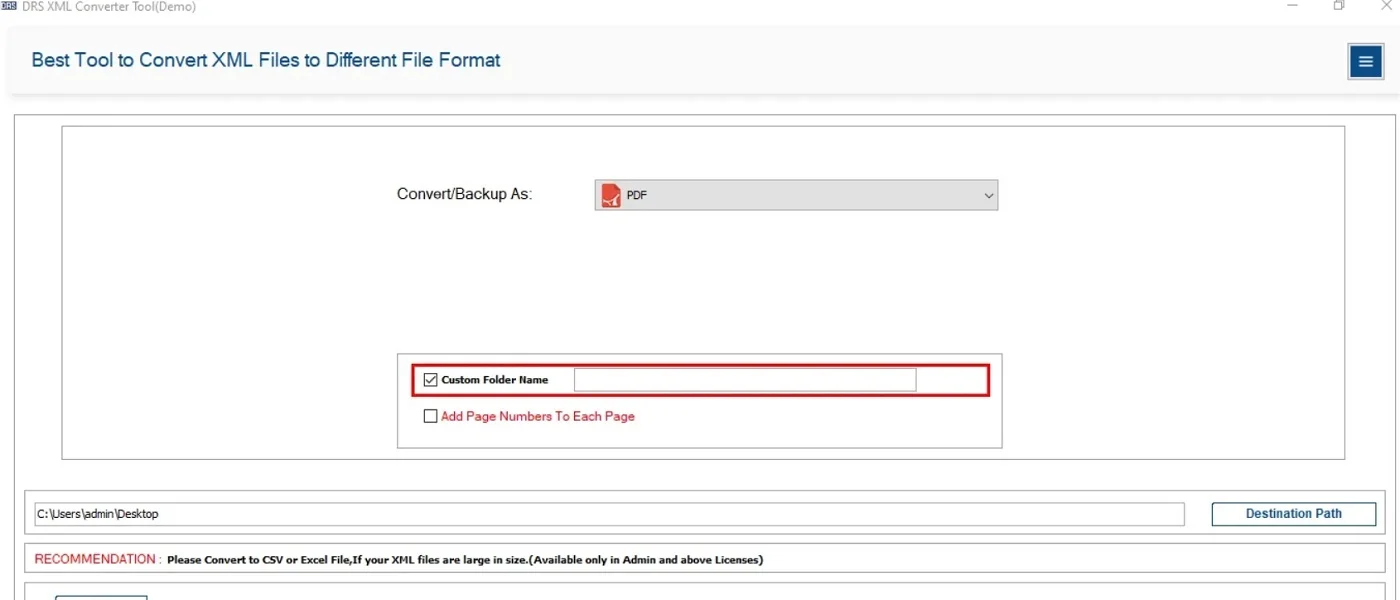Click the DRS app icon in title bar

9,6
